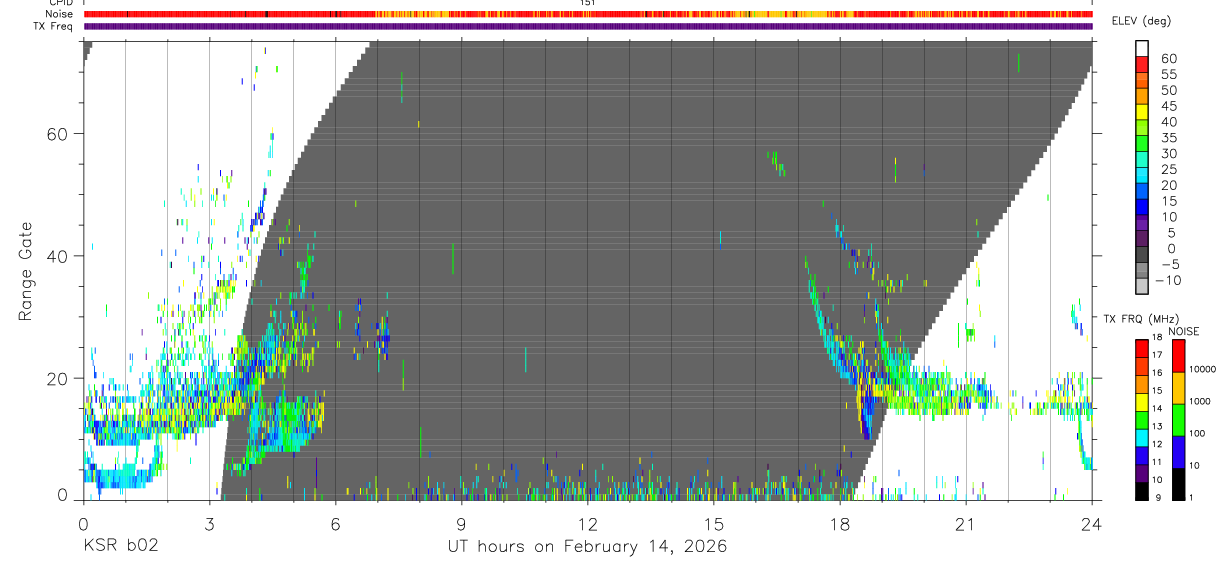Click the 1000 label on the NOISE color bar
1228x567 pixels.
coord(1198,401)
